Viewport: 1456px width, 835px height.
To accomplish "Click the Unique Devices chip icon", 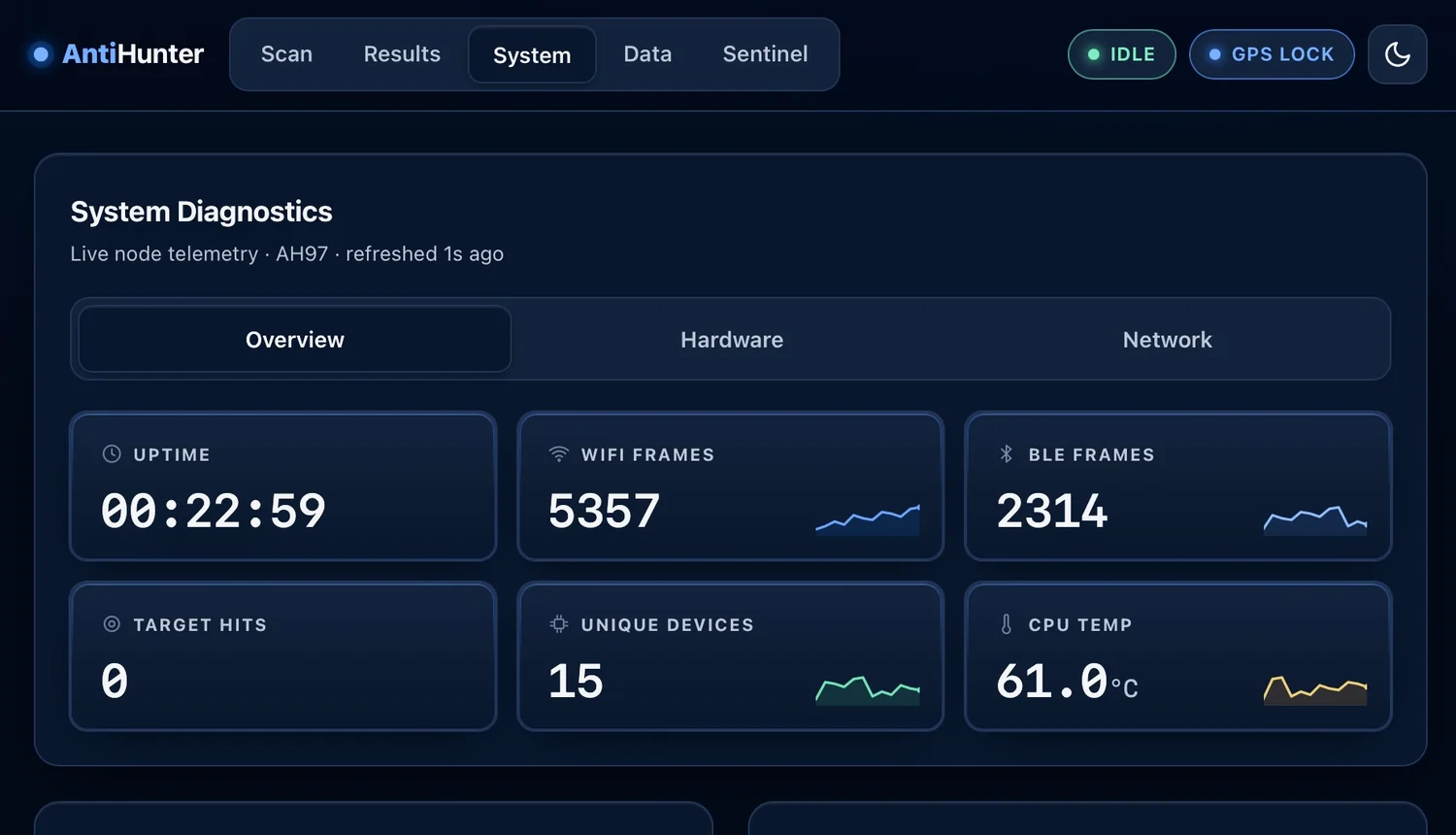I will pyautogui.click(x=559, y=624).
